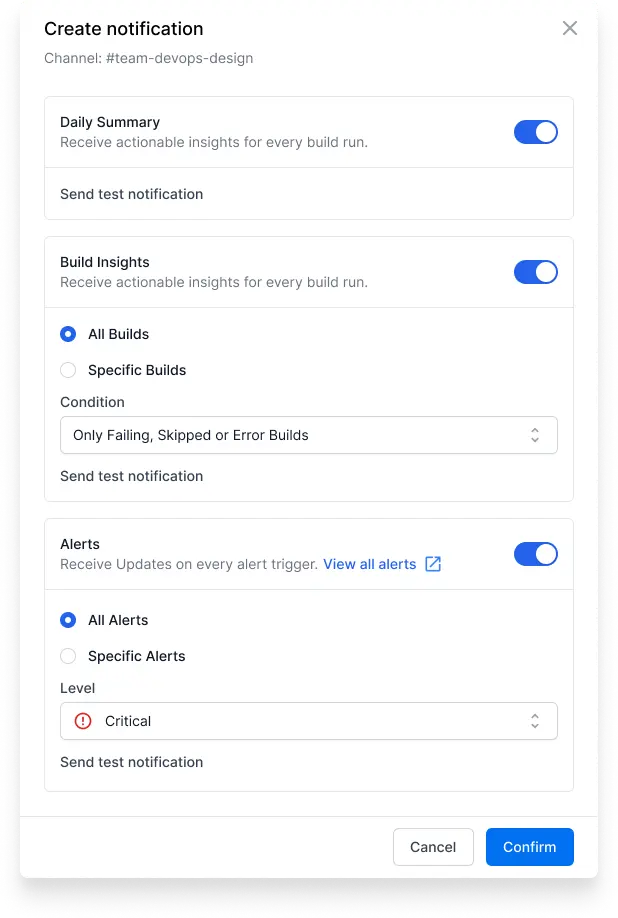The height and width of the screenshot is (918, 618).
Task: Select the All Alerts radio button
Action: click(x=68, y=620)
